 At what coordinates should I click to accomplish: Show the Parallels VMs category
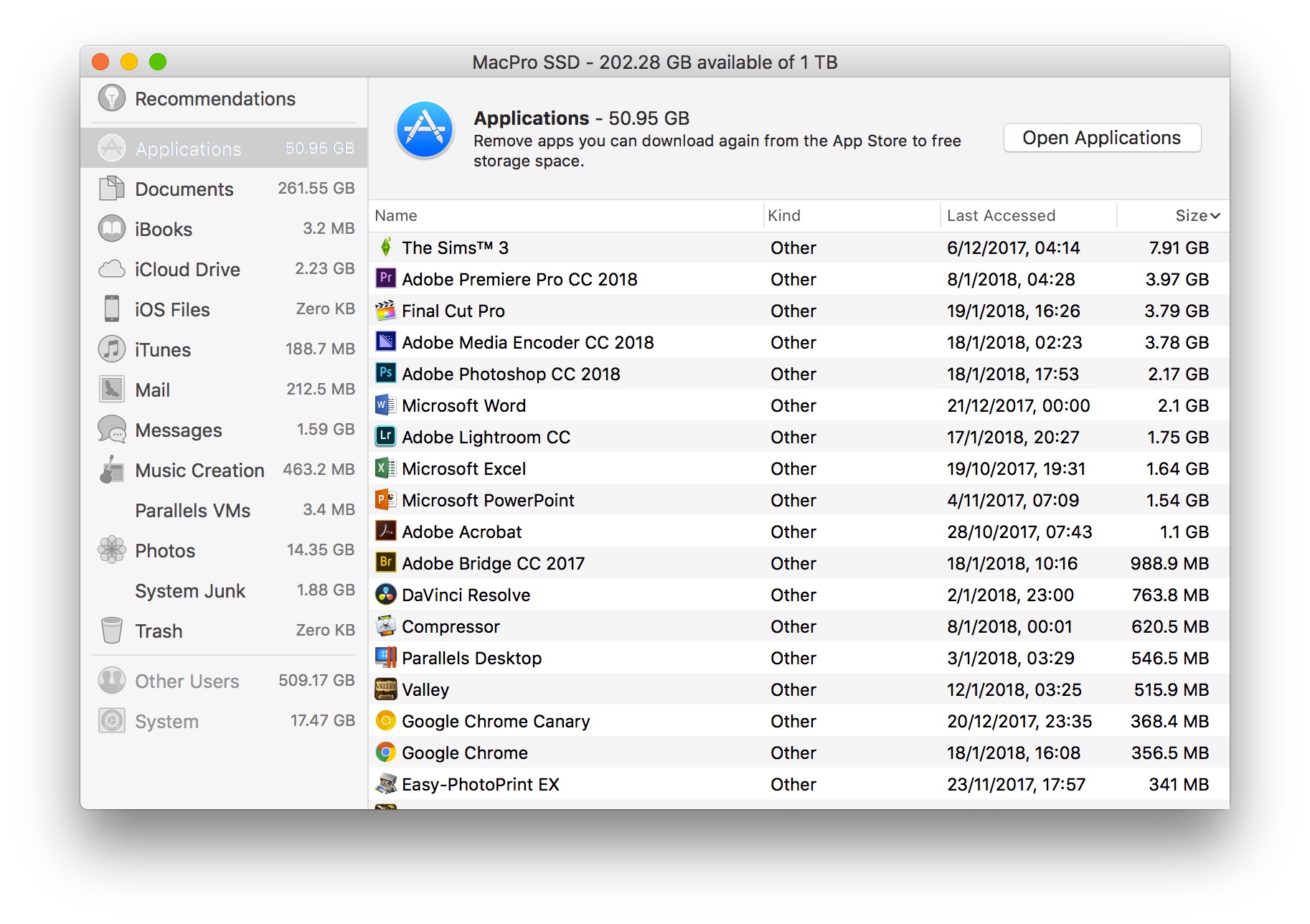click(224, 510)
